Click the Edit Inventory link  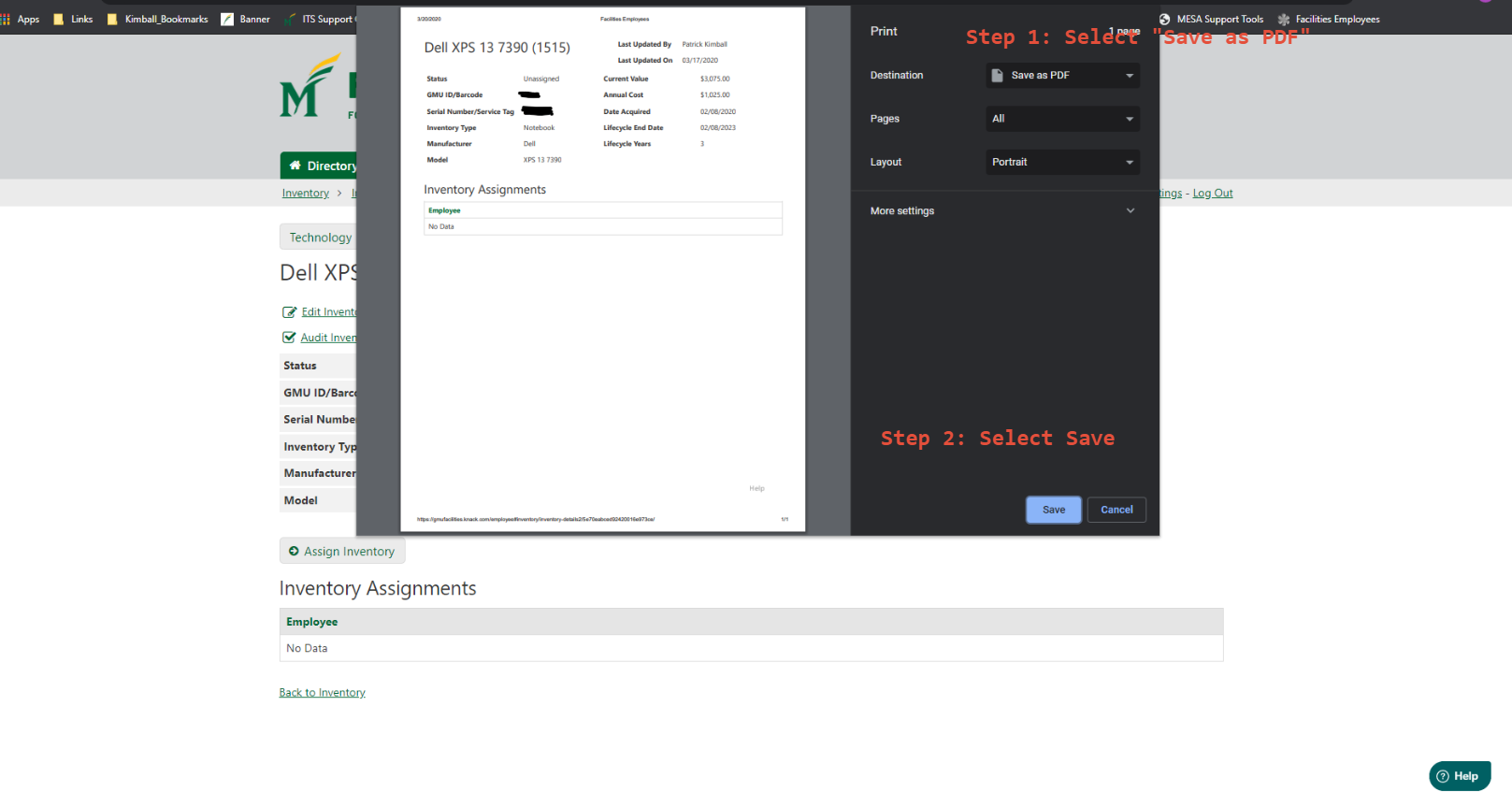(x=328, y=312)
